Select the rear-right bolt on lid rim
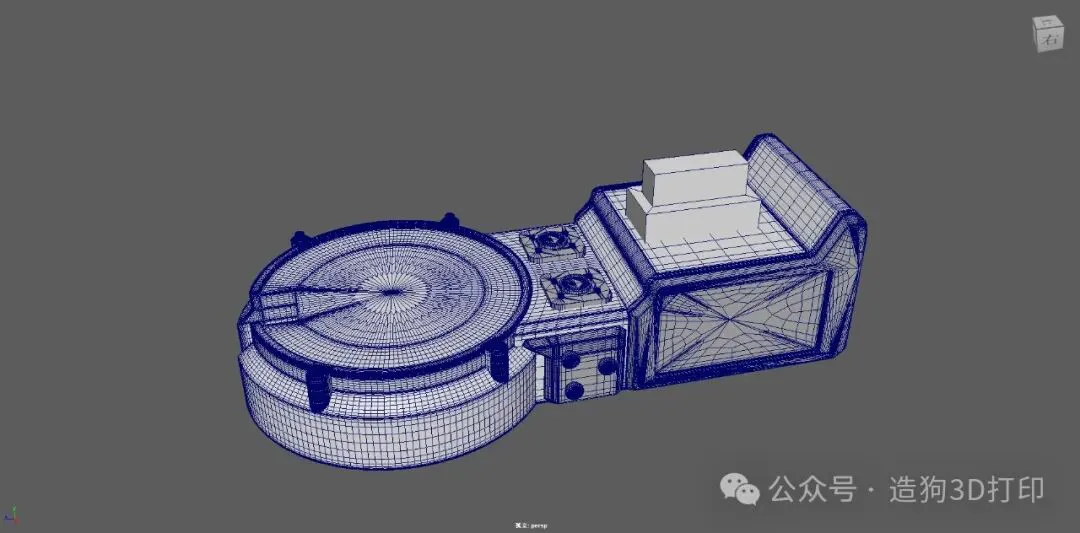Image resolution: width=1080 pixels, height=533 pixels. coord(449,220)
